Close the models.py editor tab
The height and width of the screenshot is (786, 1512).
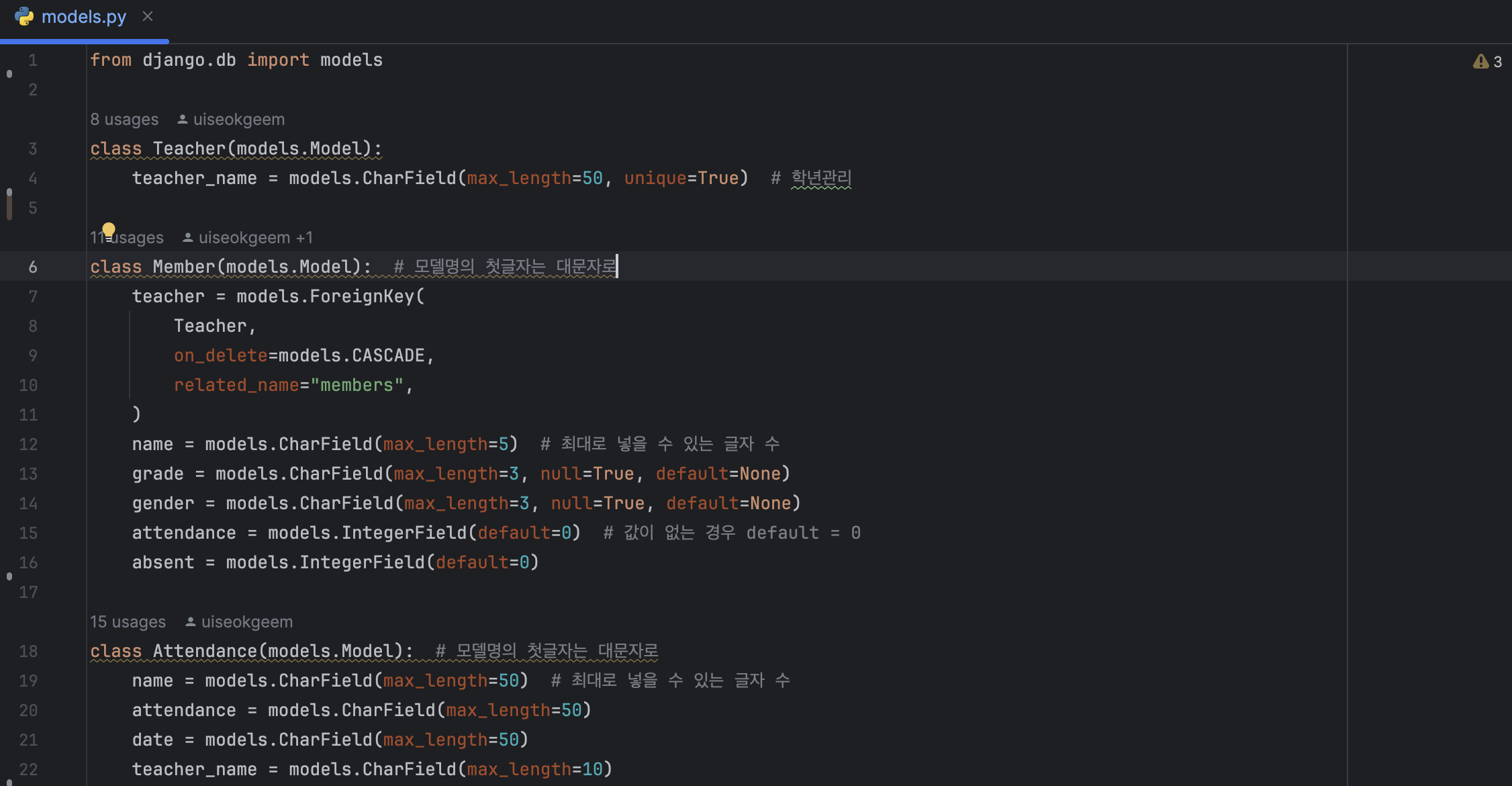click(x=148, y=17)
